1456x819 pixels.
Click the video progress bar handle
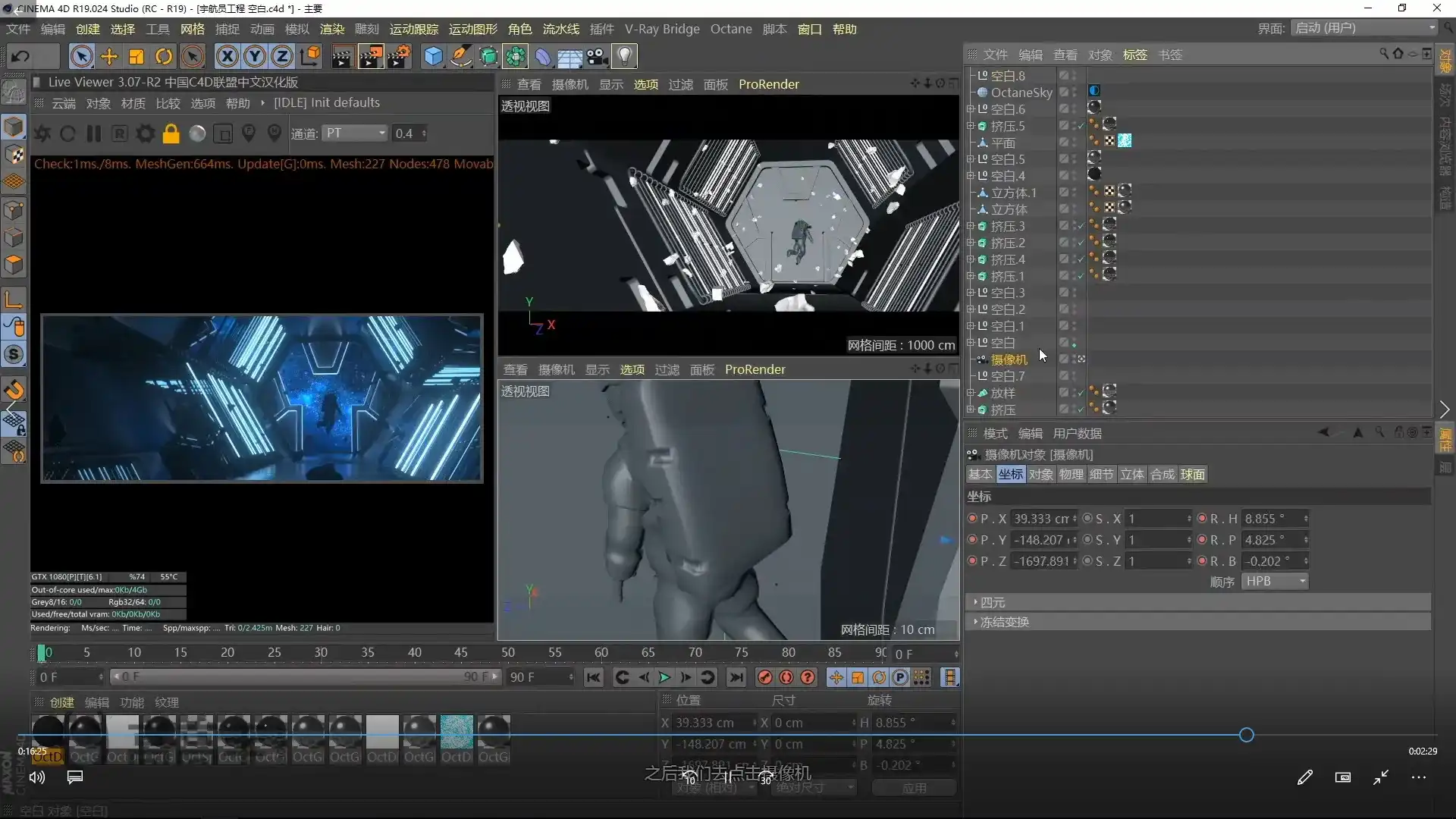[x=1246, y=735]
